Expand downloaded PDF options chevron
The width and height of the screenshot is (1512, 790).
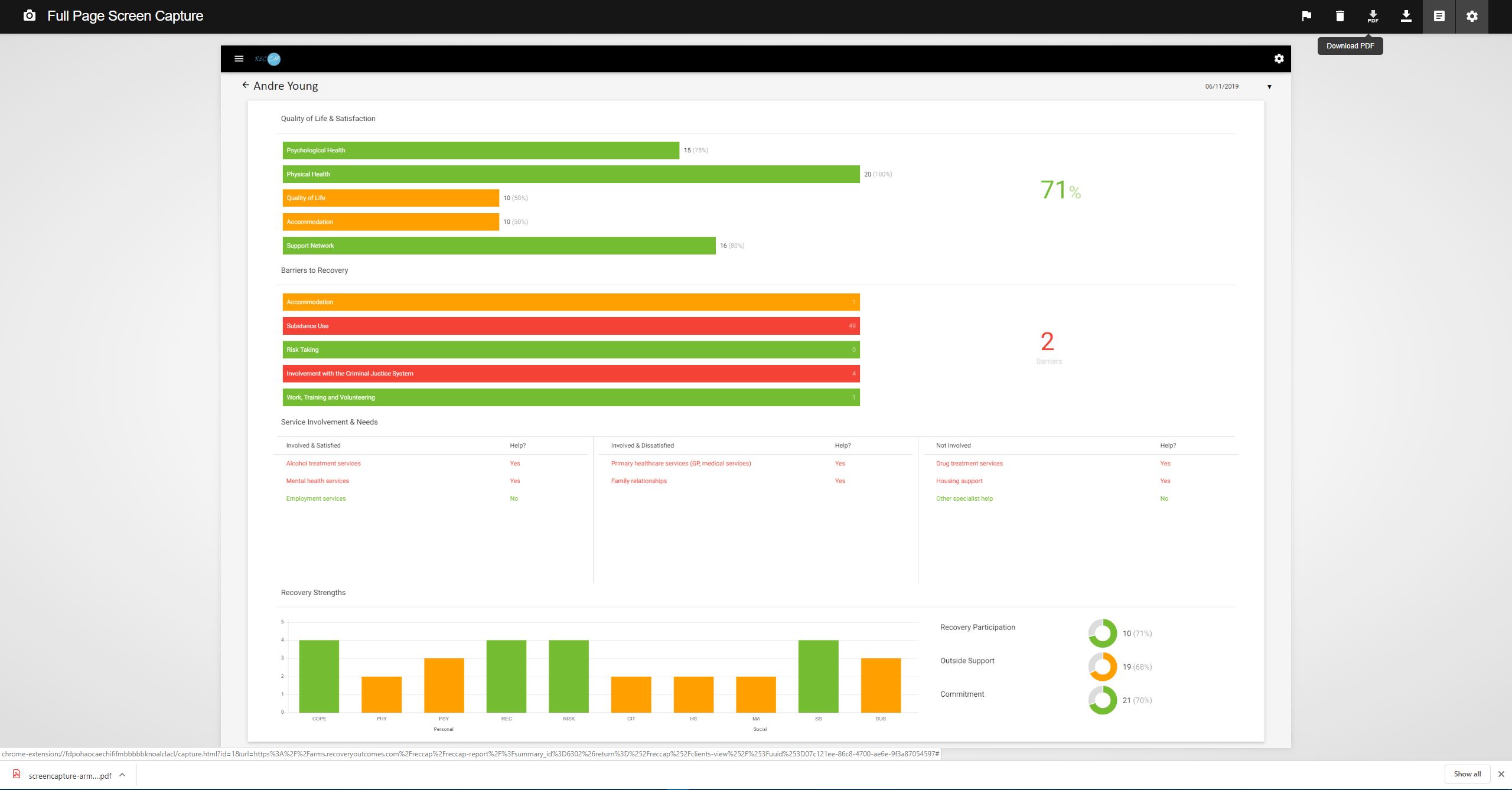coord(122,775)
